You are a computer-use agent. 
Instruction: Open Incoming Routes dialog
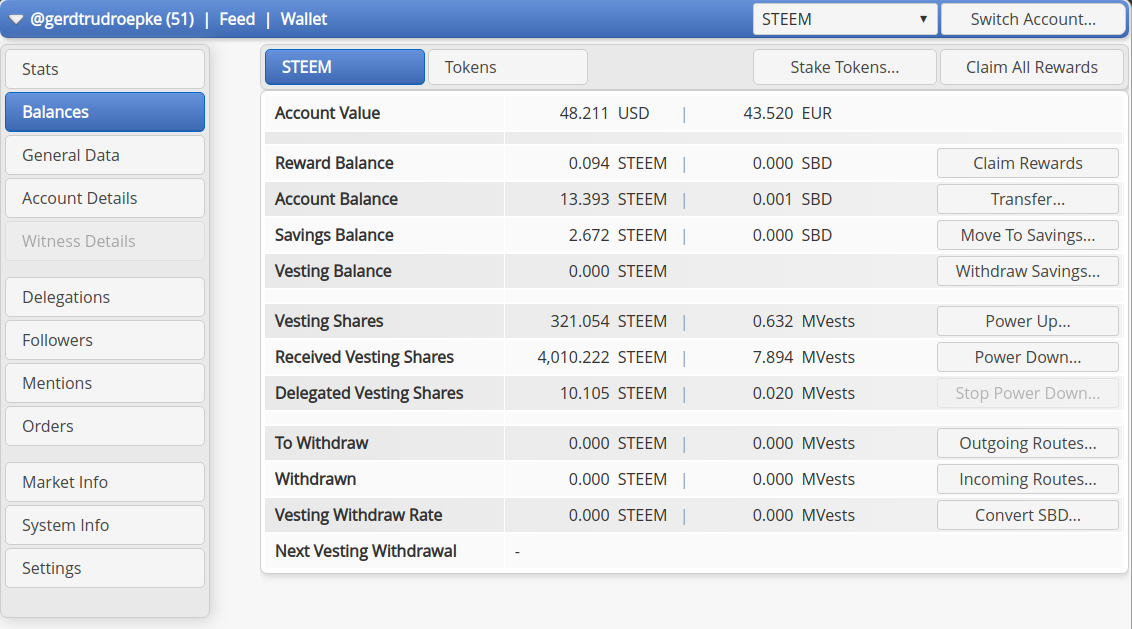[1027, 480]
